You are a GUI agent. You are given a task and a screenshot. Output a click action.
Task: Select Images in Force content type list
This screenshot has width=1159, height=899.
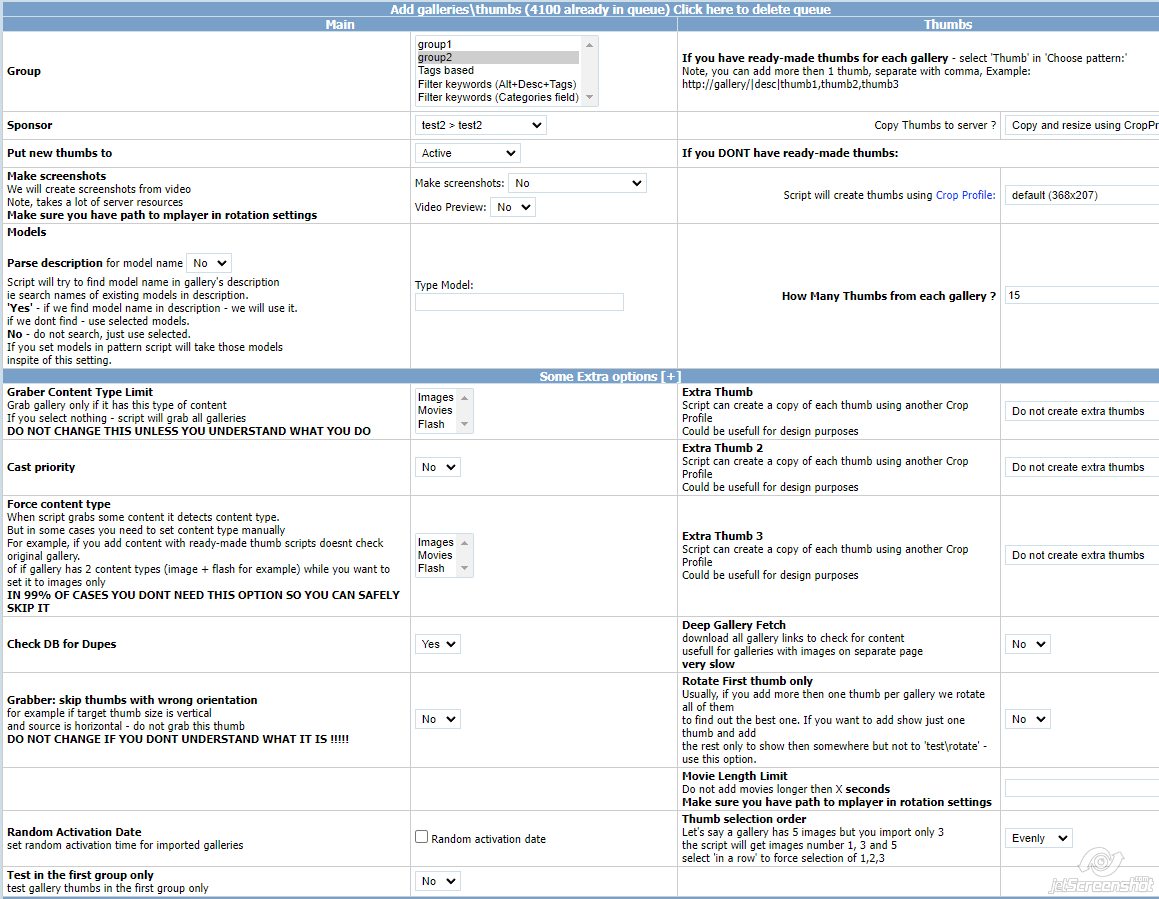tap(436, 543)
